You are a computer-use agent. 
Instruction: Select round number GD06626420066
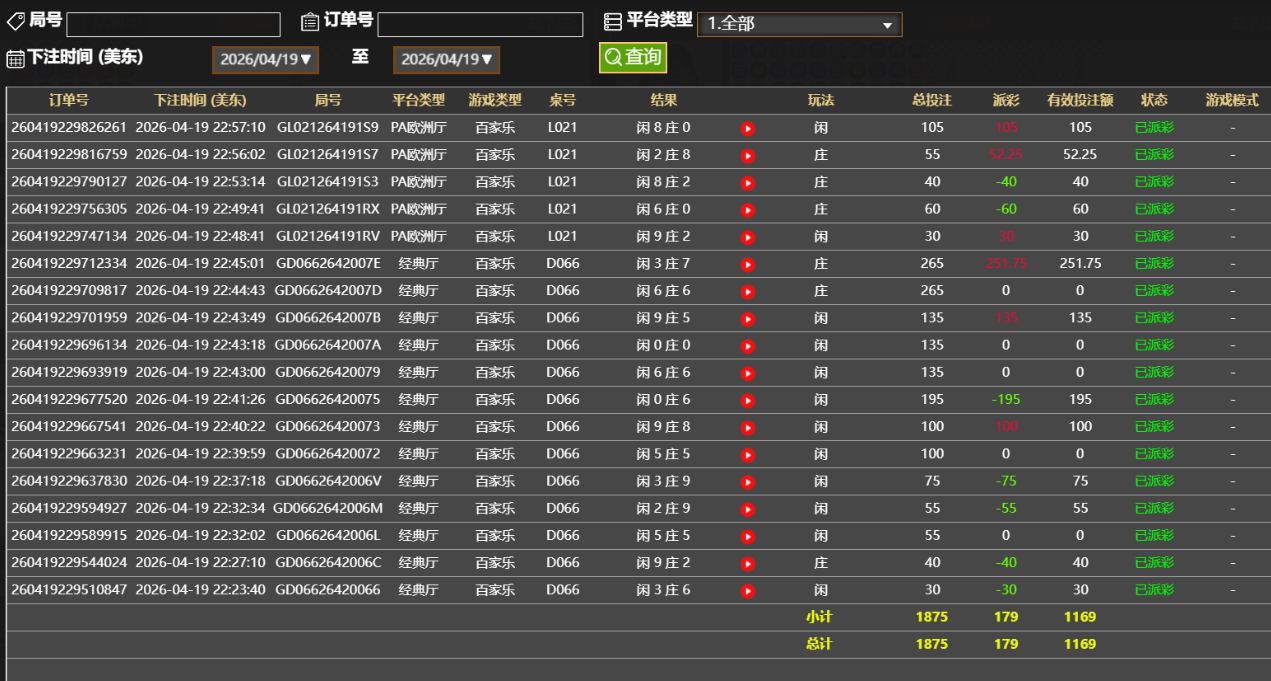point(328,590)
